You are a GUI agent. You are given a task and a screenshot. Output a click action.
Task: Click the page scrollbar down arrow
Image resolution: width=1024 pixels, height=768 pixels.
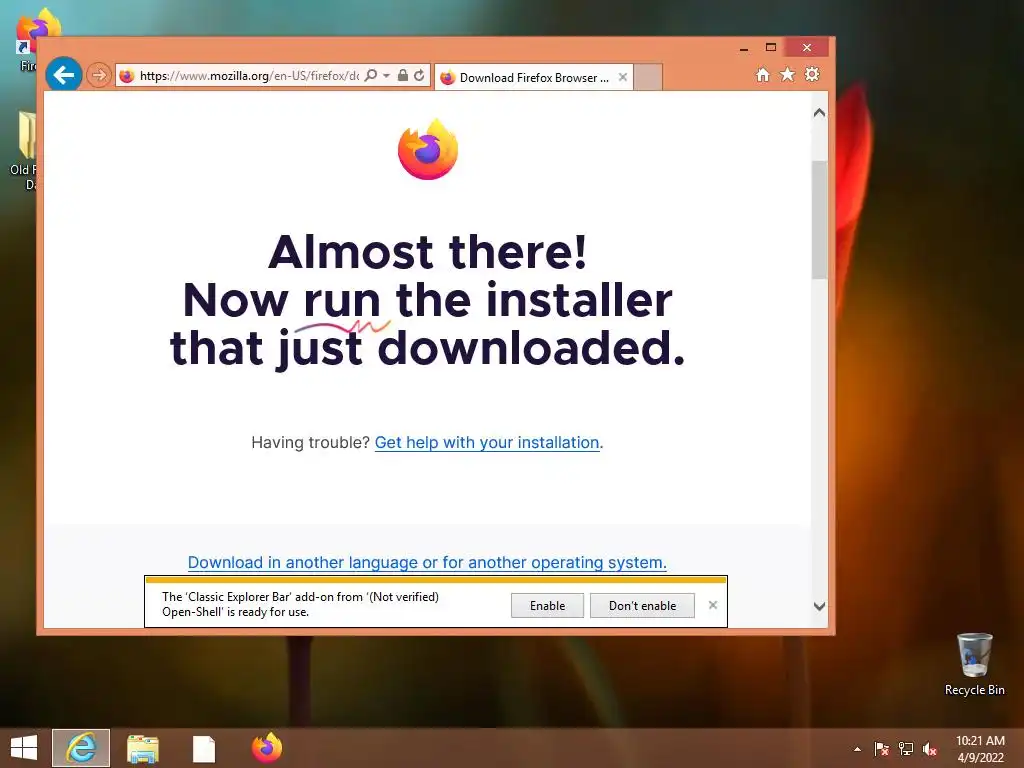click(819, 606)
